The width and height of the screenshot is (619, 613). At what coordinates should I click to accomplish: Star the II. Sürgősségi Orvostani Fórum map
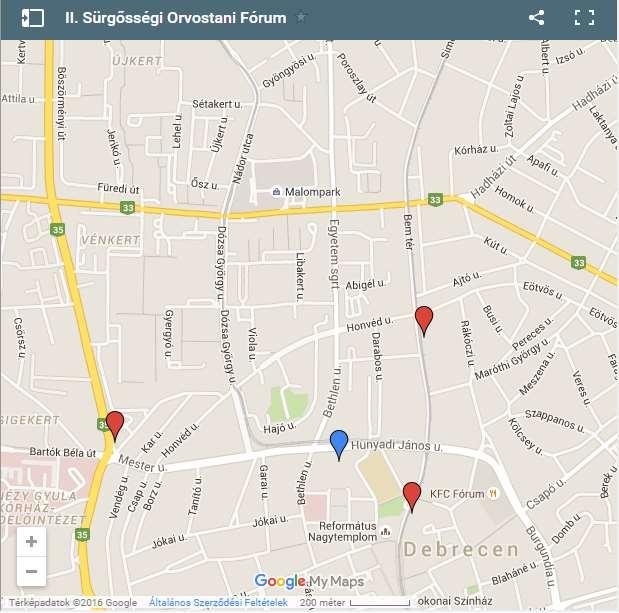301,17
